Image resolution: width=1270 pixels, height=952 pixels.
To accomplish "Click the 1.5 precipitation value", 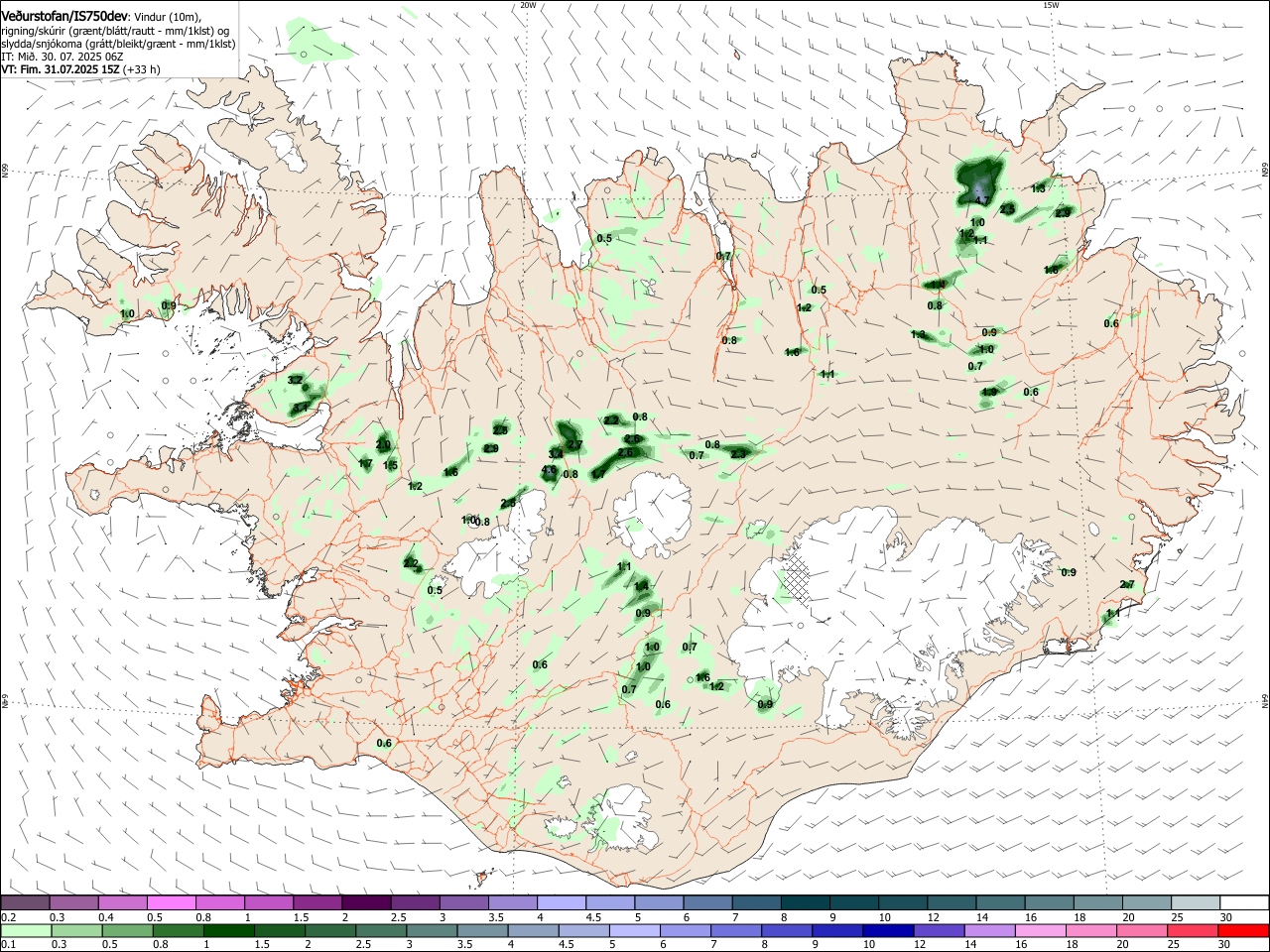I will [391, 465].
